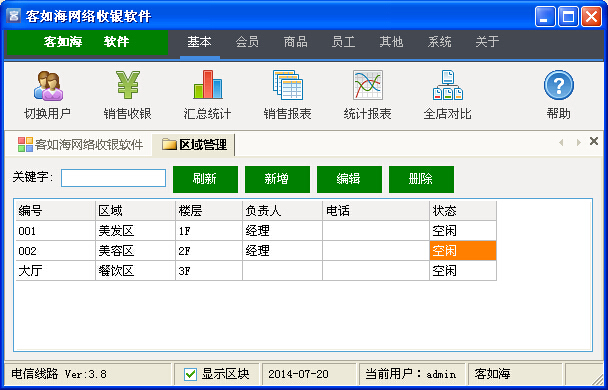The image size is (608, 390).
Task: Open the 关于 menu tab
Action: click(487, 42)
